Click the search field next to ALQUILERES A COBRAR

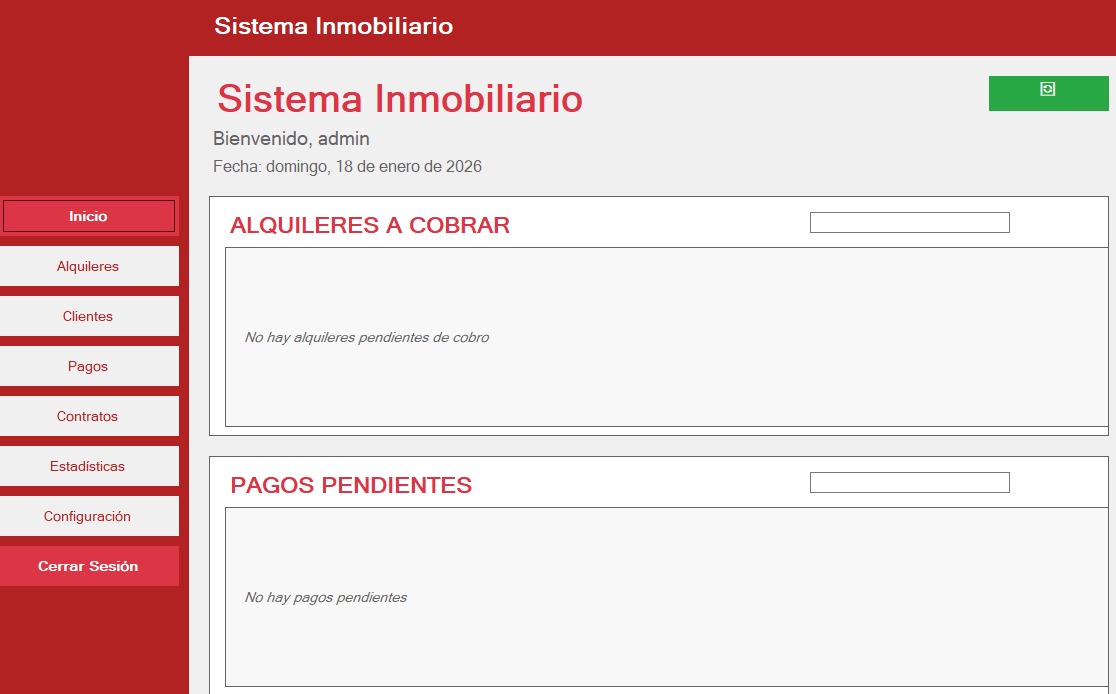tap(909, 222)
